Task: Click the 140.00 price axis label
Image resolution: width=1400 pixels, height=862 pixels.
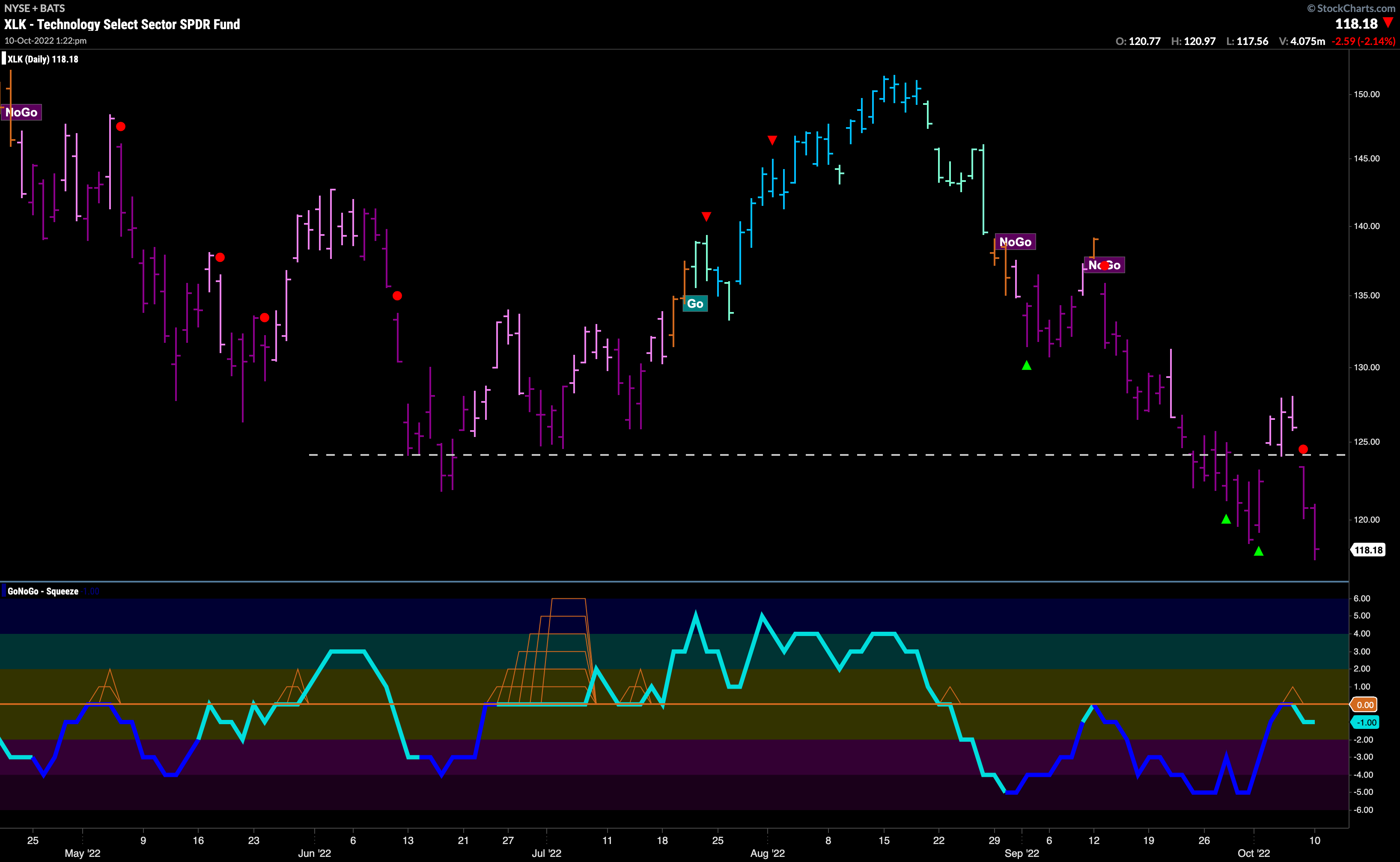Action: 1367,226
